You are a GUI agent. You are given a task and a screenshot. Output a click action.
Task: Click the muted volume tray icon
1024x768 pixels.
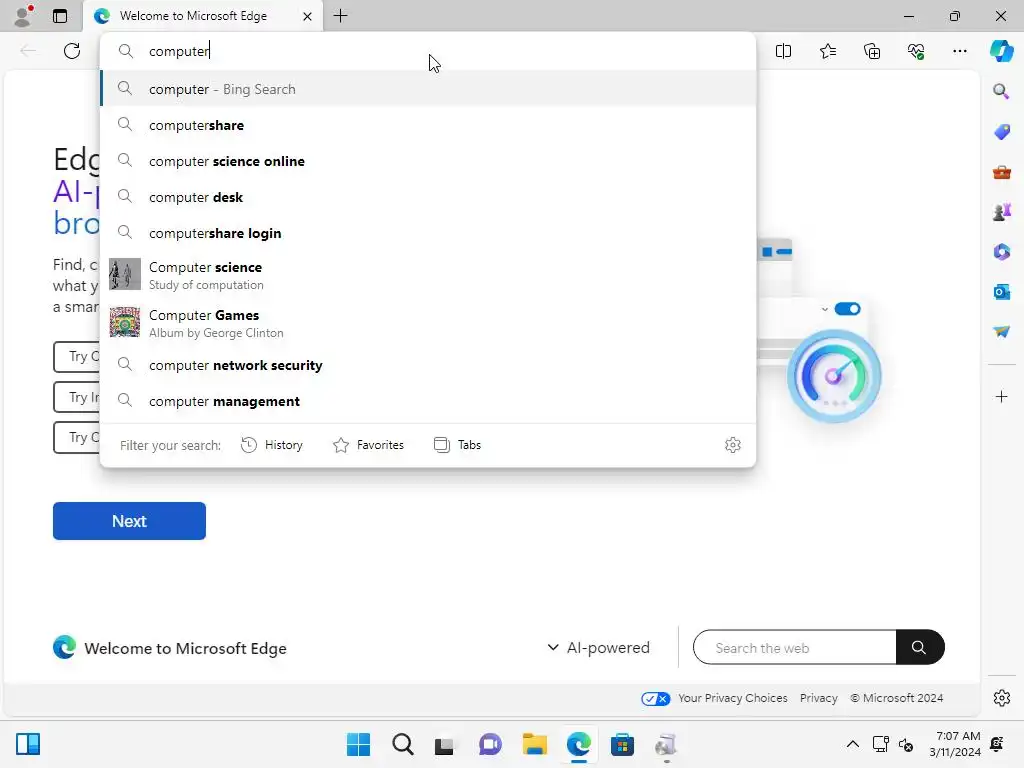point(906,744)
